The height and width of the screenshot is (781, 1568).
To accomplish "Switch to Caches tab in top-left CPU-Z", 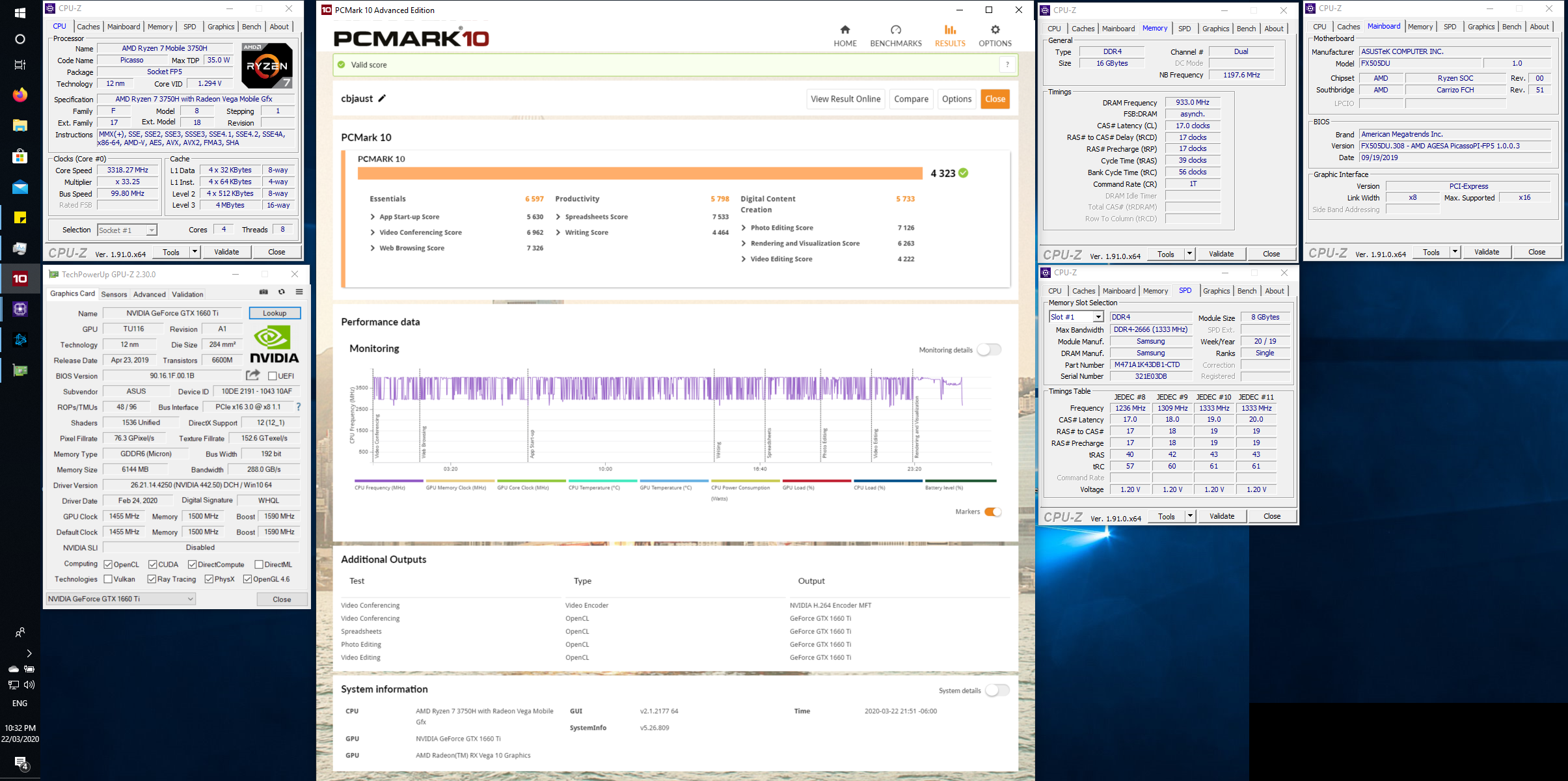I will pyautogui.click(x=88, y=27).
